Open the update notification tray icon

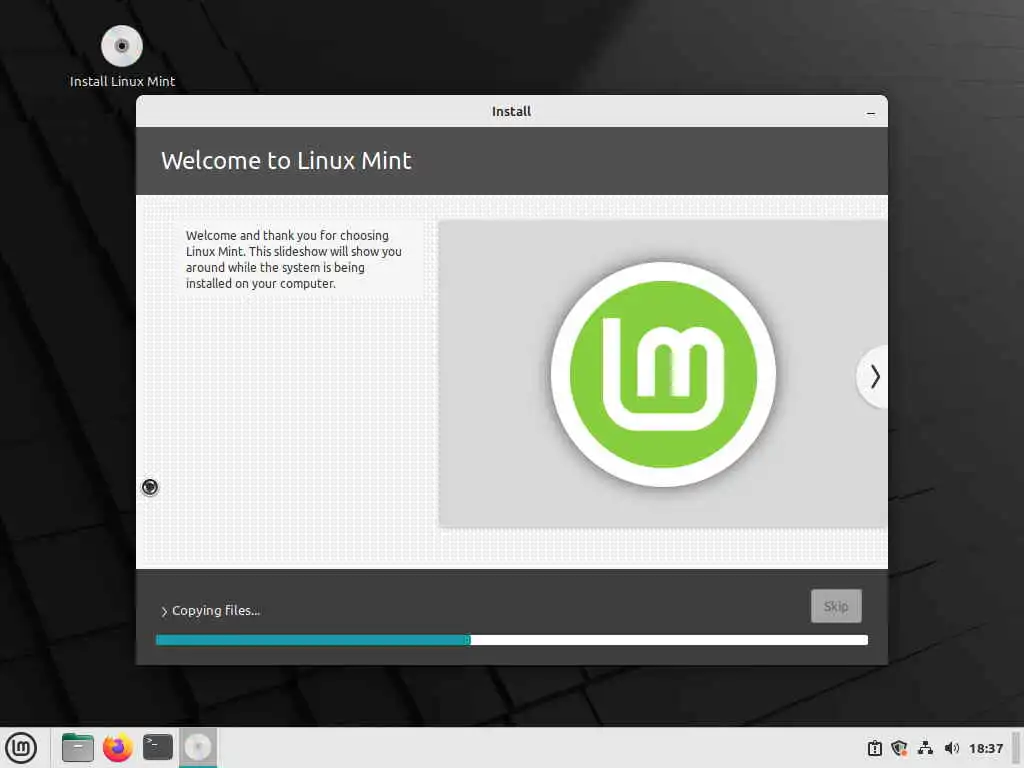(x=874, y=748)
